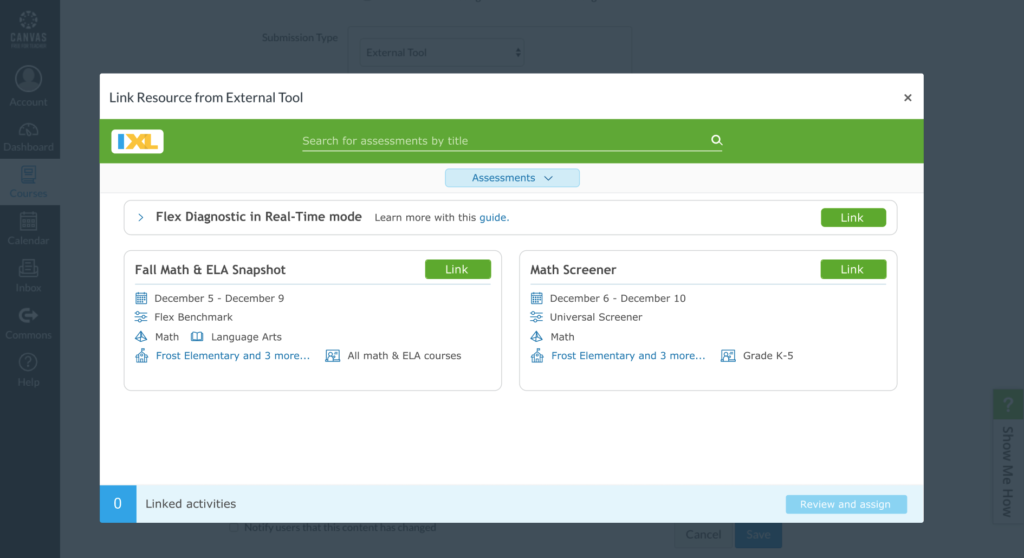
Task: Toggle Notify users content has changed checkbox
Action: point(234,527)
